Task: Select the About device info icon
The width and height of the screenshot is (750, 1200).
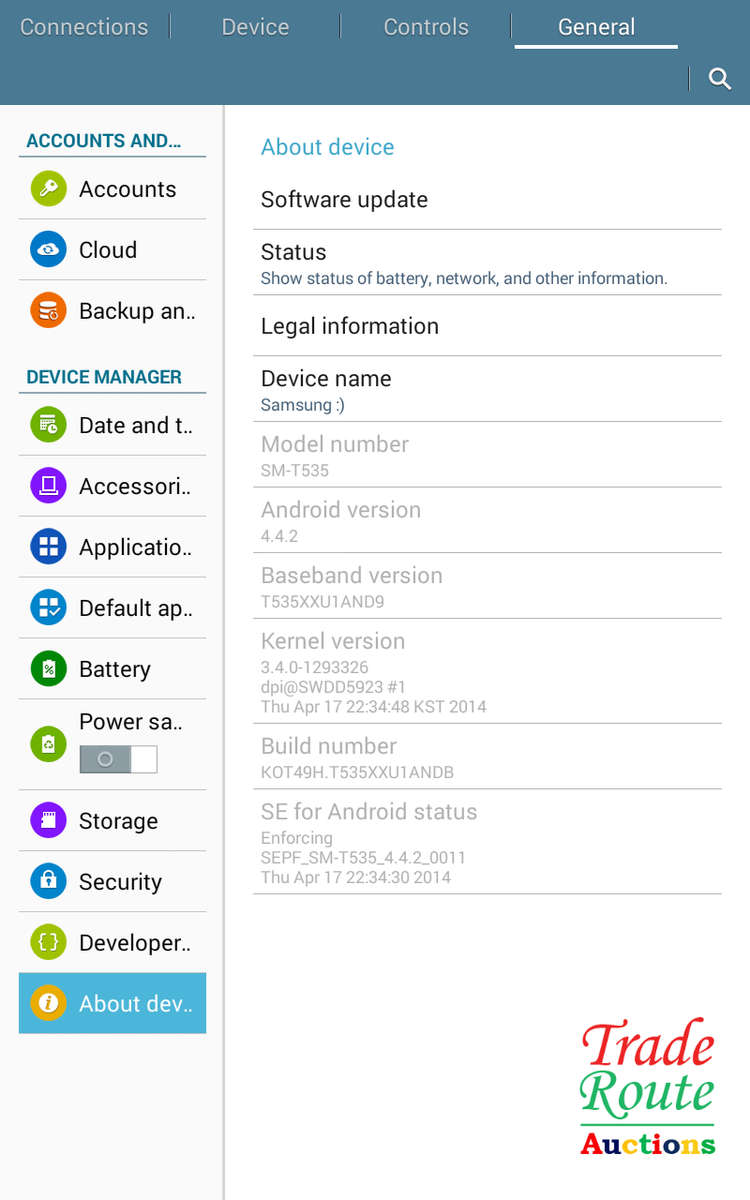Action: pyautogui.click(x=46, y=1003)
